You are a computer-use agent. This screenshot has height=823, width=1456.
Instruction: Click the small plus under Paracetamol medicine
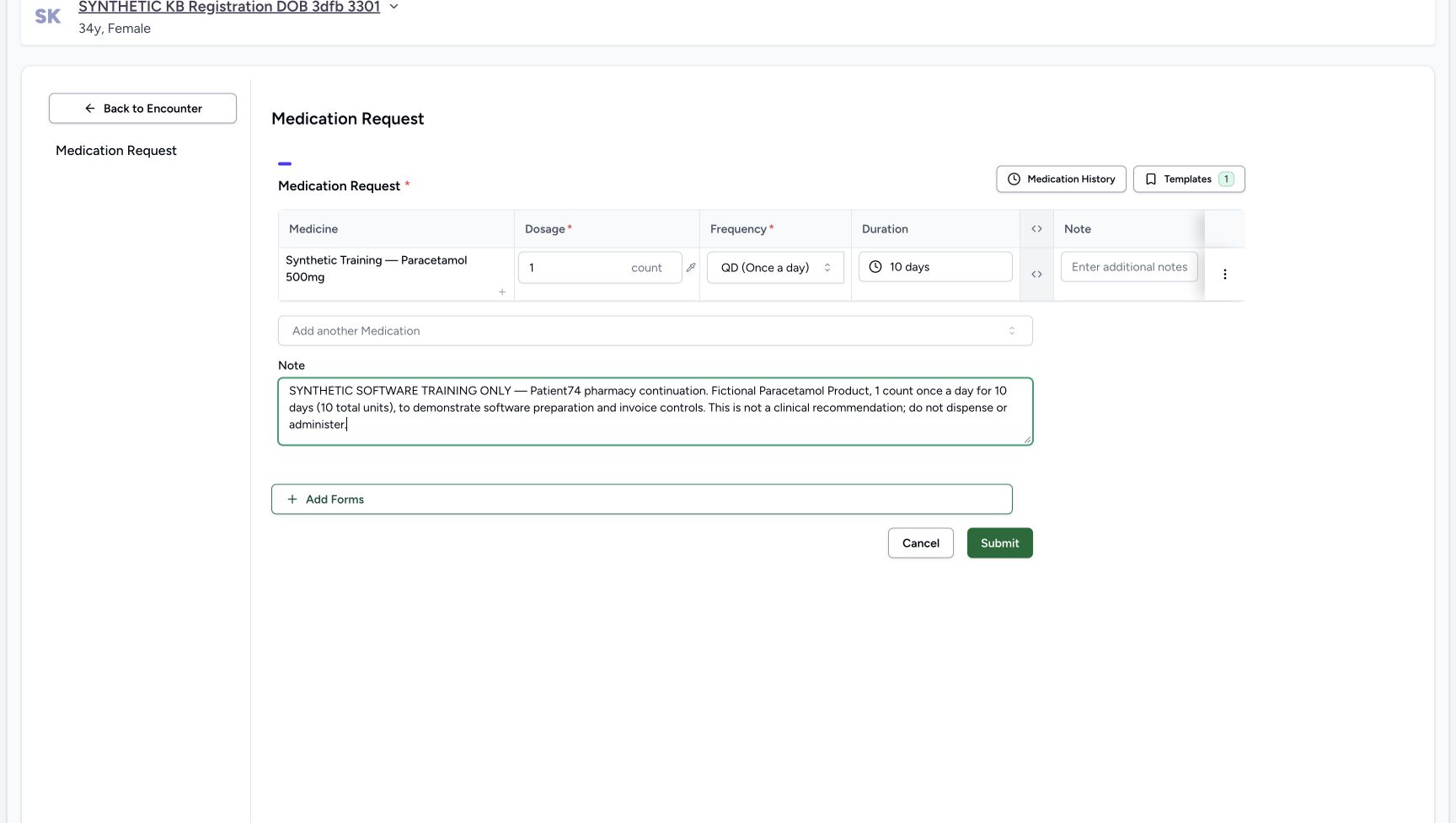tap(502, 292)
